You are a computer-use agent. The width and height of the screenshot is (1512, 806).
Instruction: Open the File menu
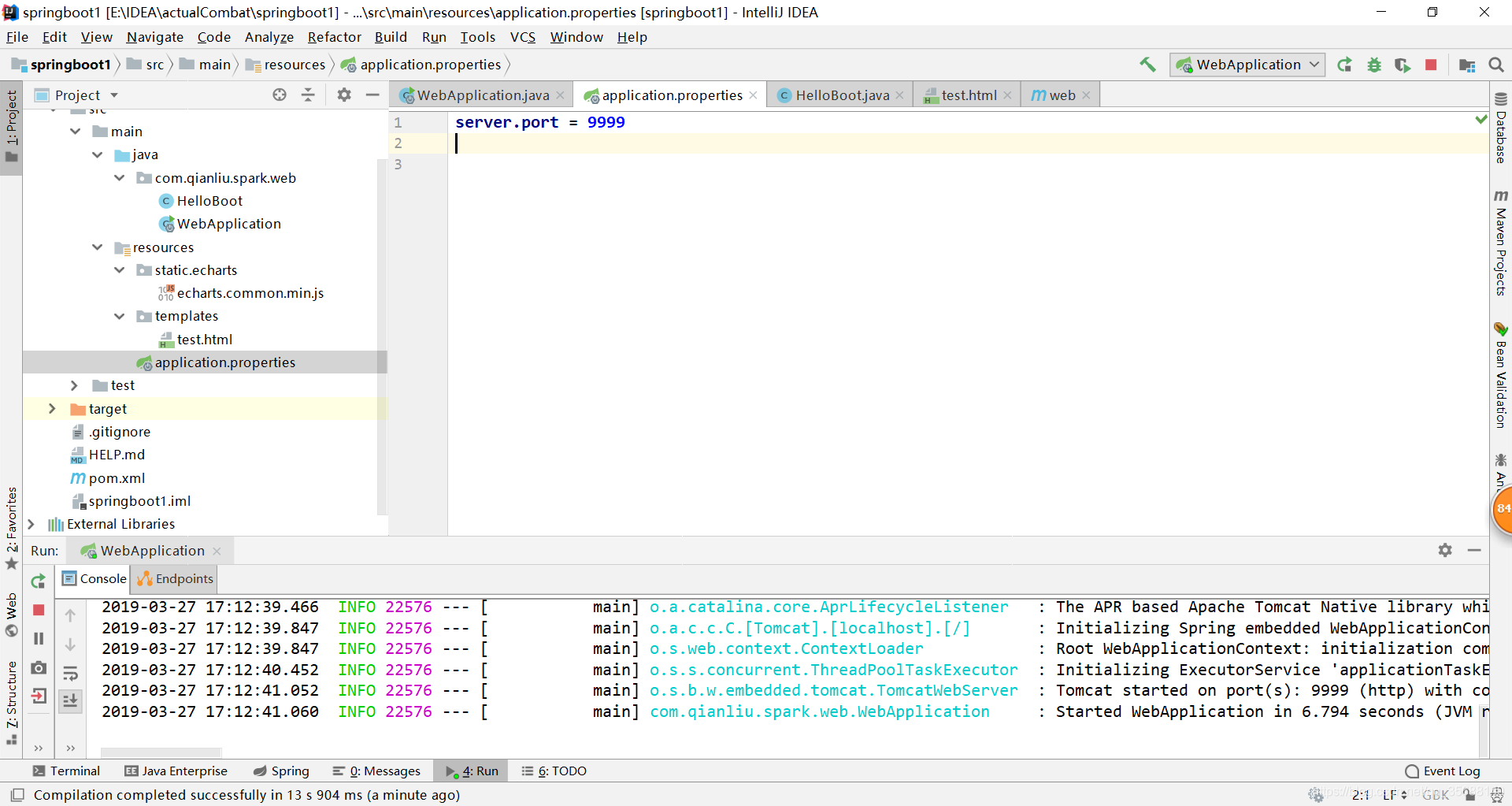click(x=17, y=37)
